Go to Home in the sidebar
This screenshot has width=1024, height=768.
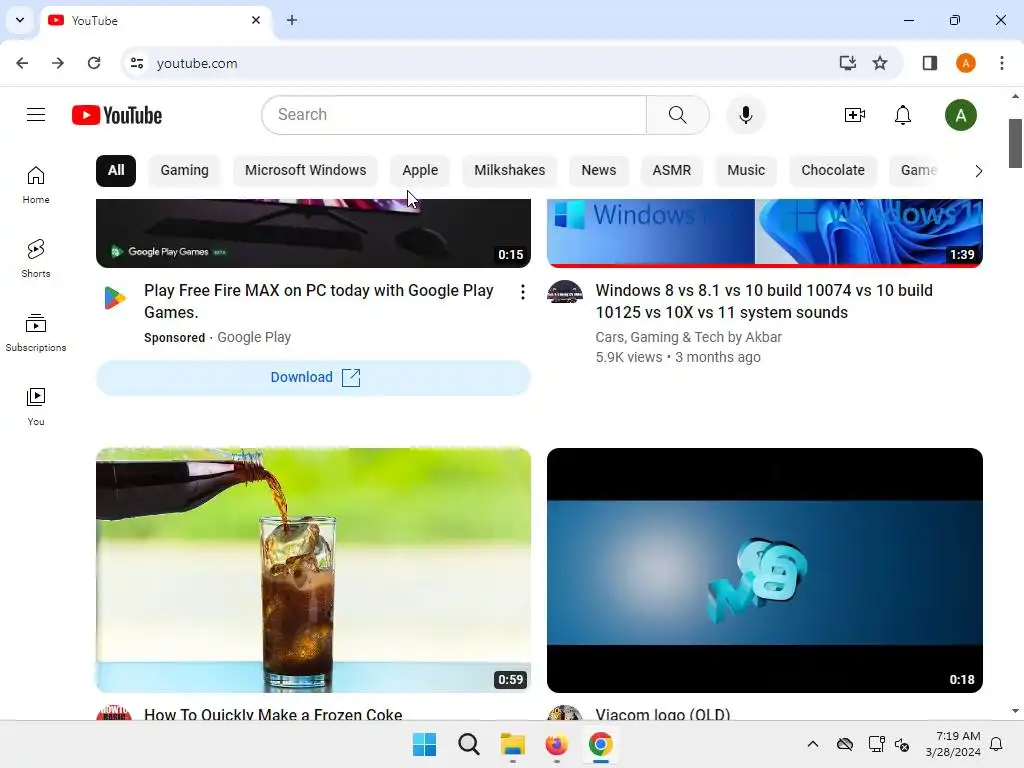pos(36,185)
